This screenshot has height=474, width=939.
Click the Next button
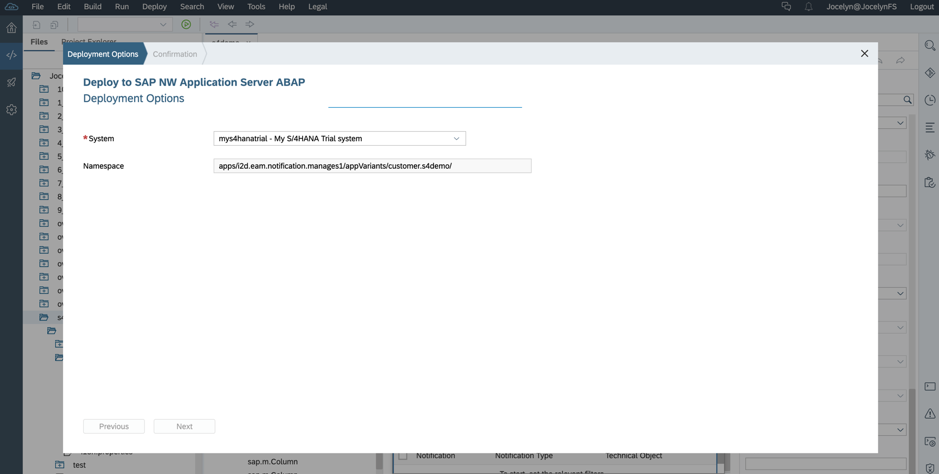tap(184, 426)
